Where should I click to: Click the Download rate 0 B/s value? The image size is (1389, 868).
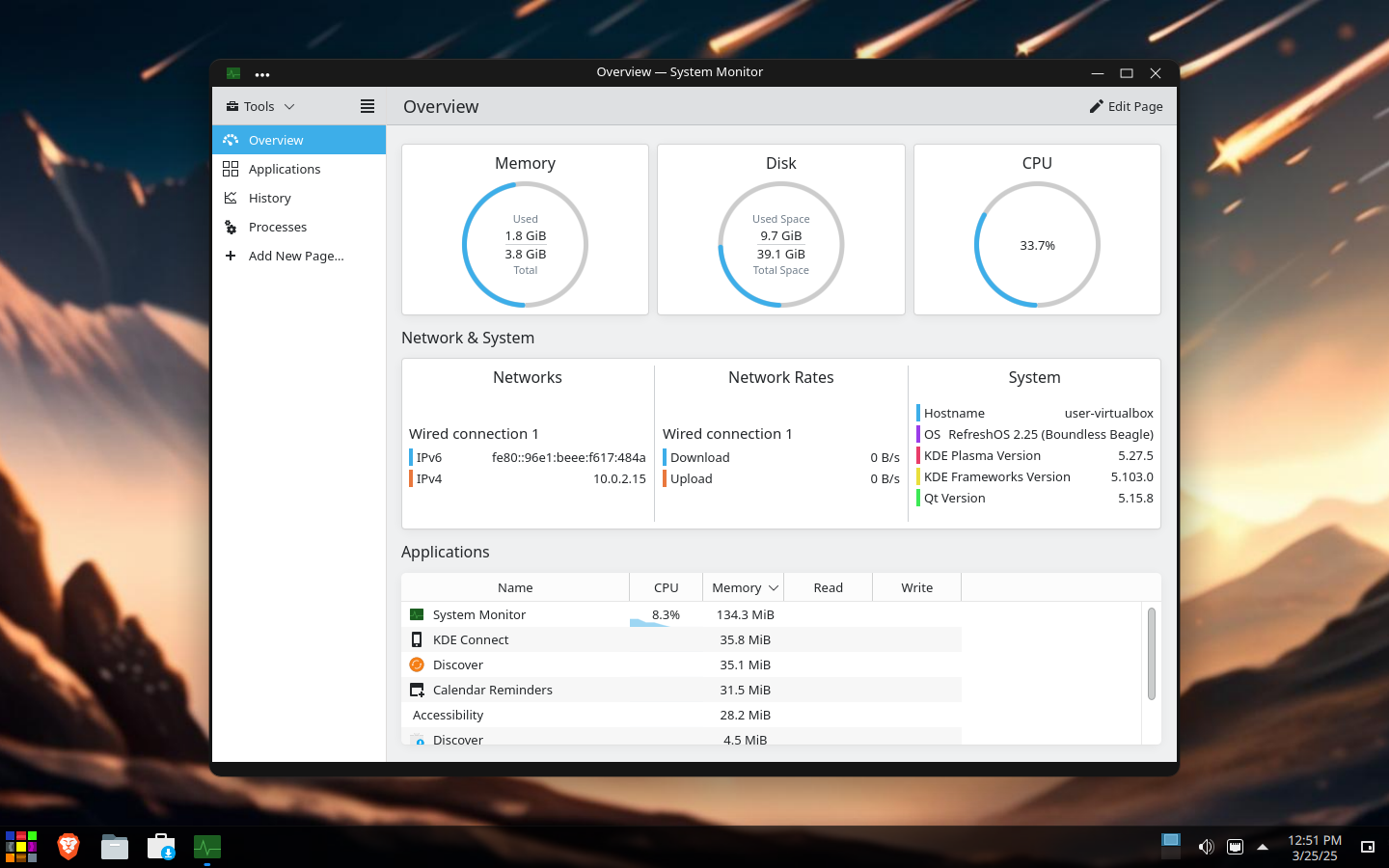point(885,457)
